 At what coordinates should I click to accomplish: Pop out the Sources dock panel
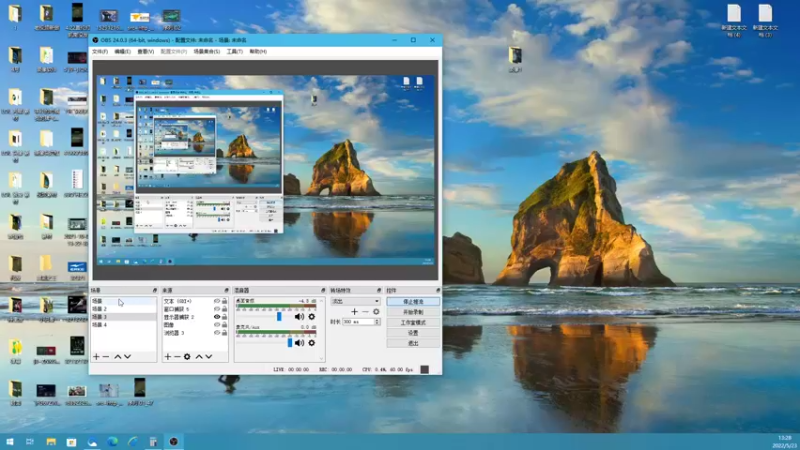(x=226, y=290)
